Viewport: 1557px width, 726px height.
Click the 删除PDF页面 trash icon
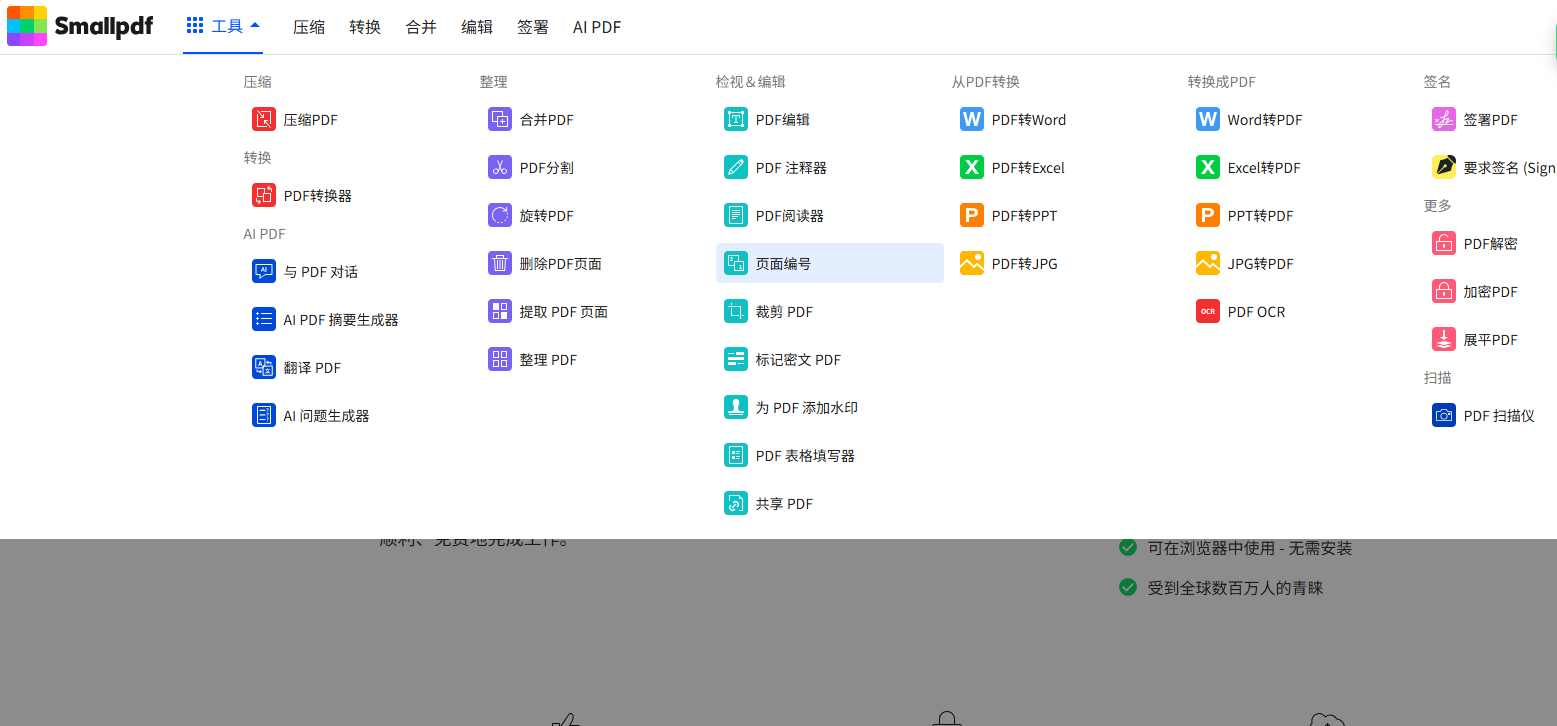tap(499, 263)
